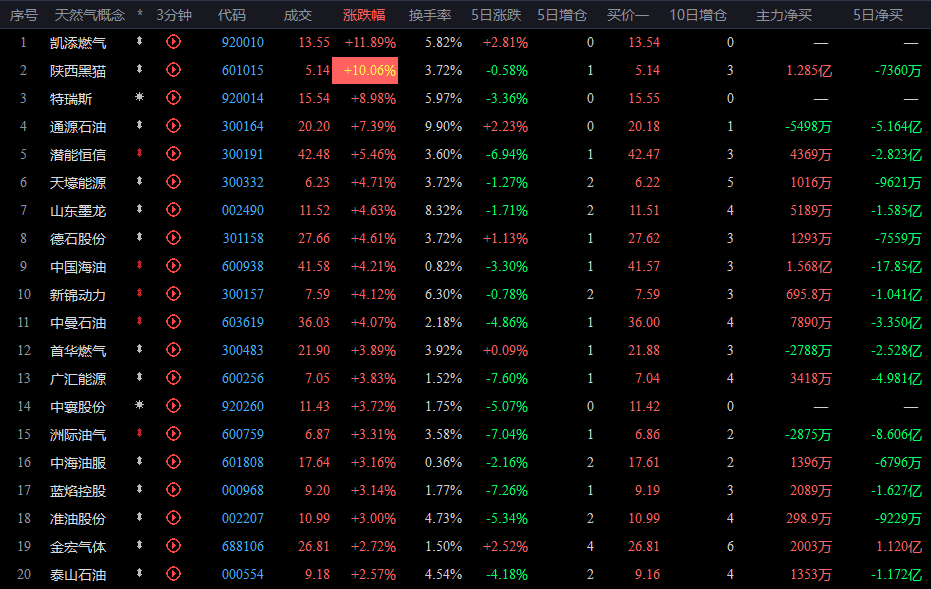Image resolution: width=931 pixels, height=589 pixels.
Task: Click the 5日涨跌 column header
Action: click(x=502, y=15)
